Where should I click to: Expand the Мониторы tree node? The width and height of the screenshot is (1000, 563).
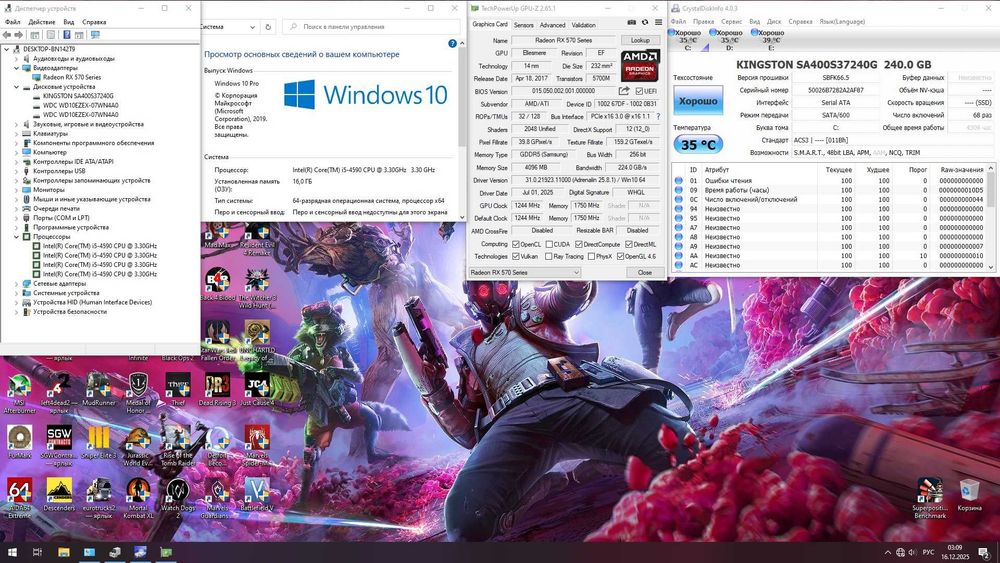pos(17,190)
